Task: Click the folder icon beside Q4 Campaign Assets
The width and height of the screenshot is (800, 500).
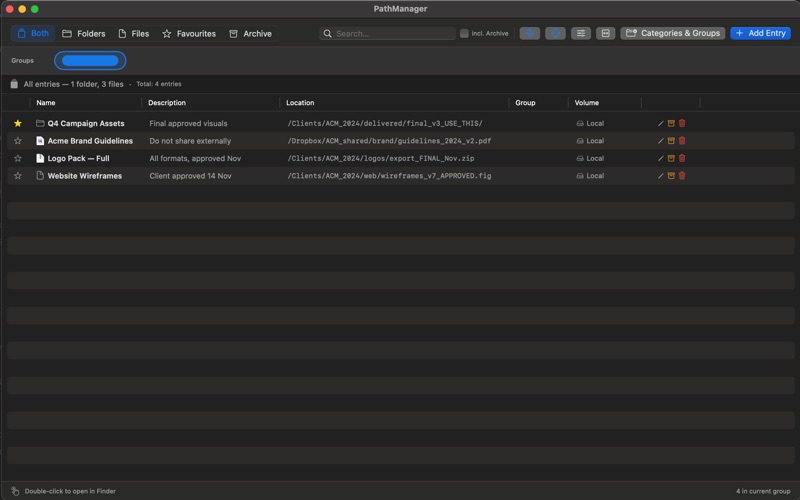Action: coord(40,123)
